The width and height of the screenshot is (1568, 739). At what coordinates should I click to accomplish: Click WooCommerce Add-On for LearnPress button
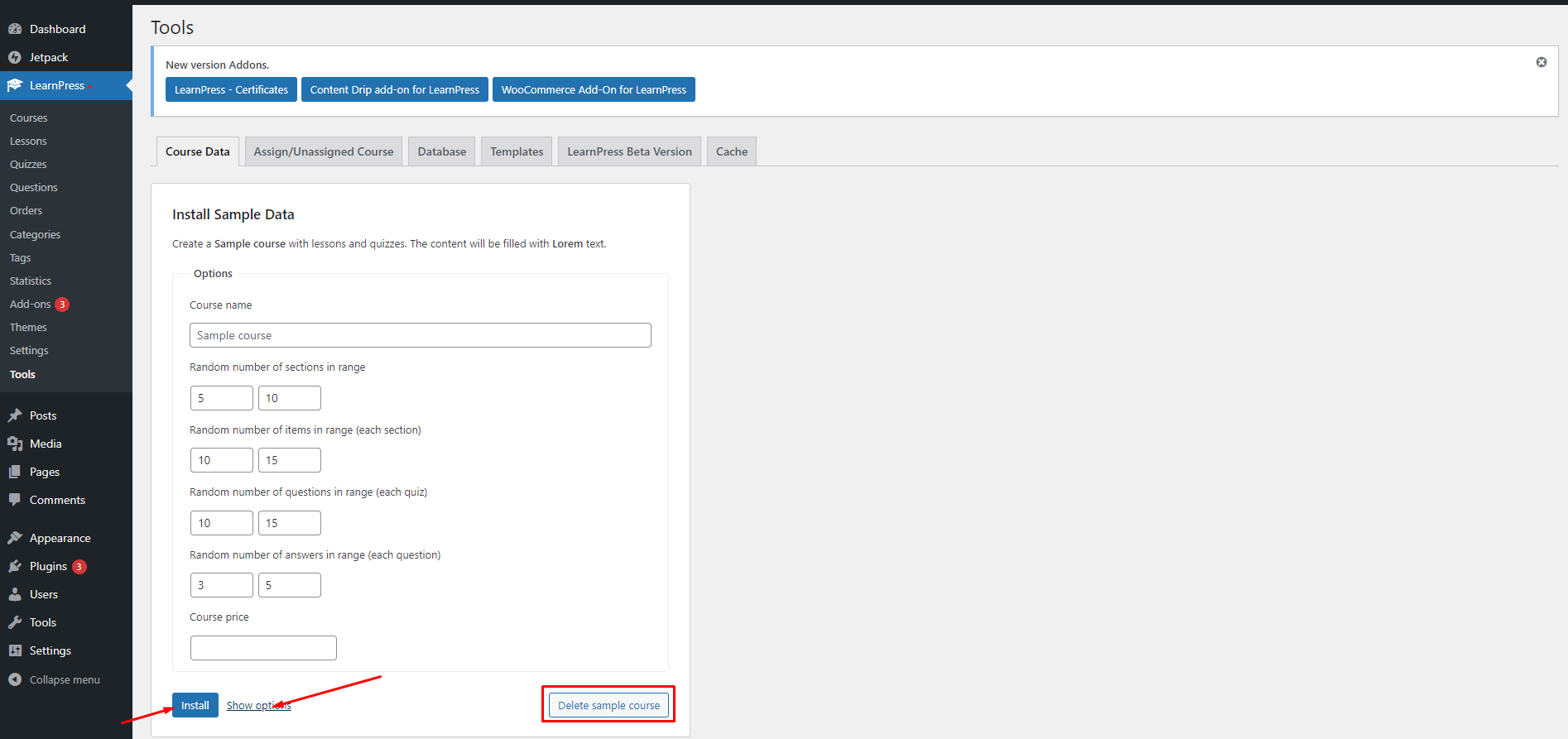594,89
